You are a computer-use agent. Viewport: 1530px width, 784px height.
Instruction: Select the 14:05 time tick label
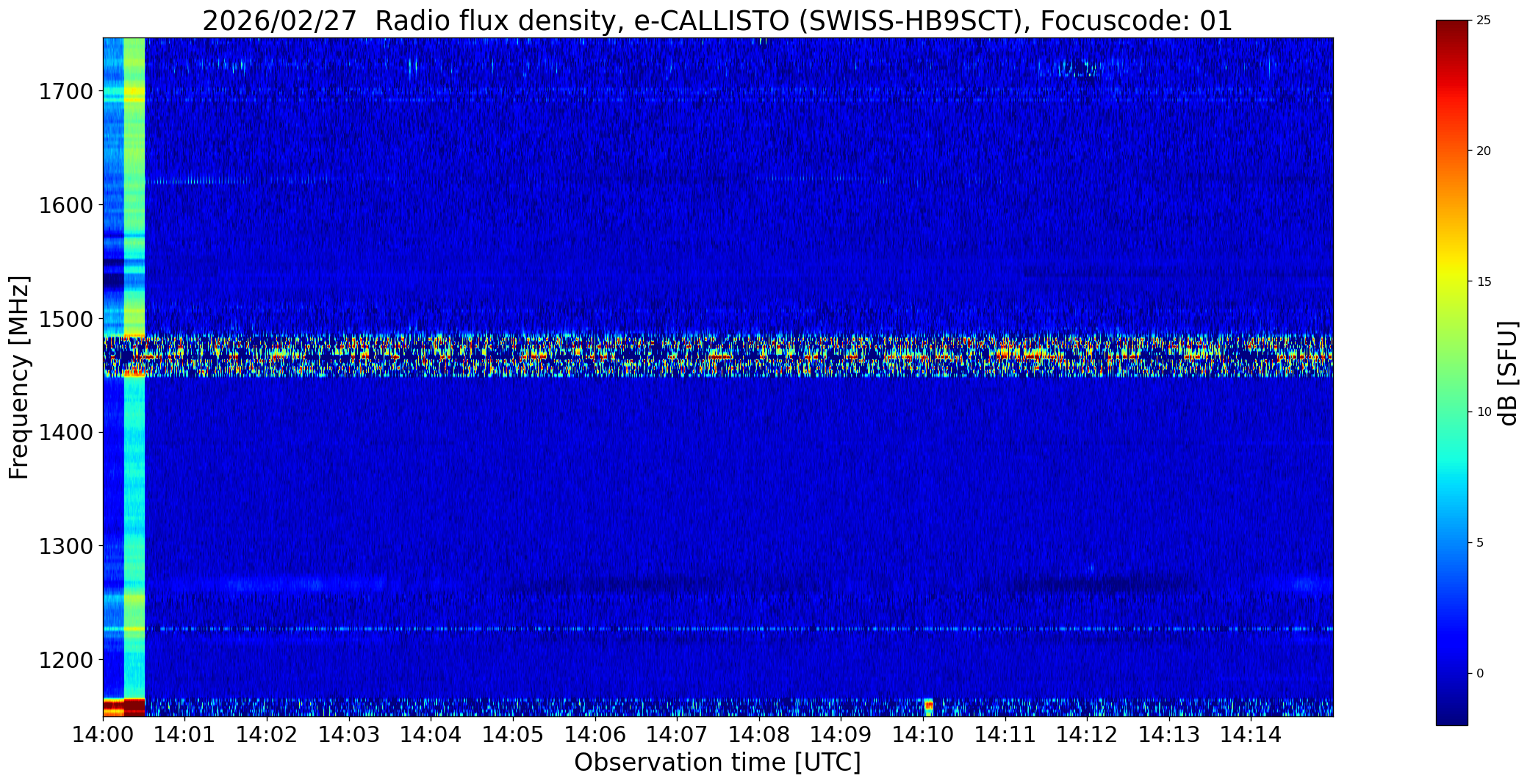point(513,734)
